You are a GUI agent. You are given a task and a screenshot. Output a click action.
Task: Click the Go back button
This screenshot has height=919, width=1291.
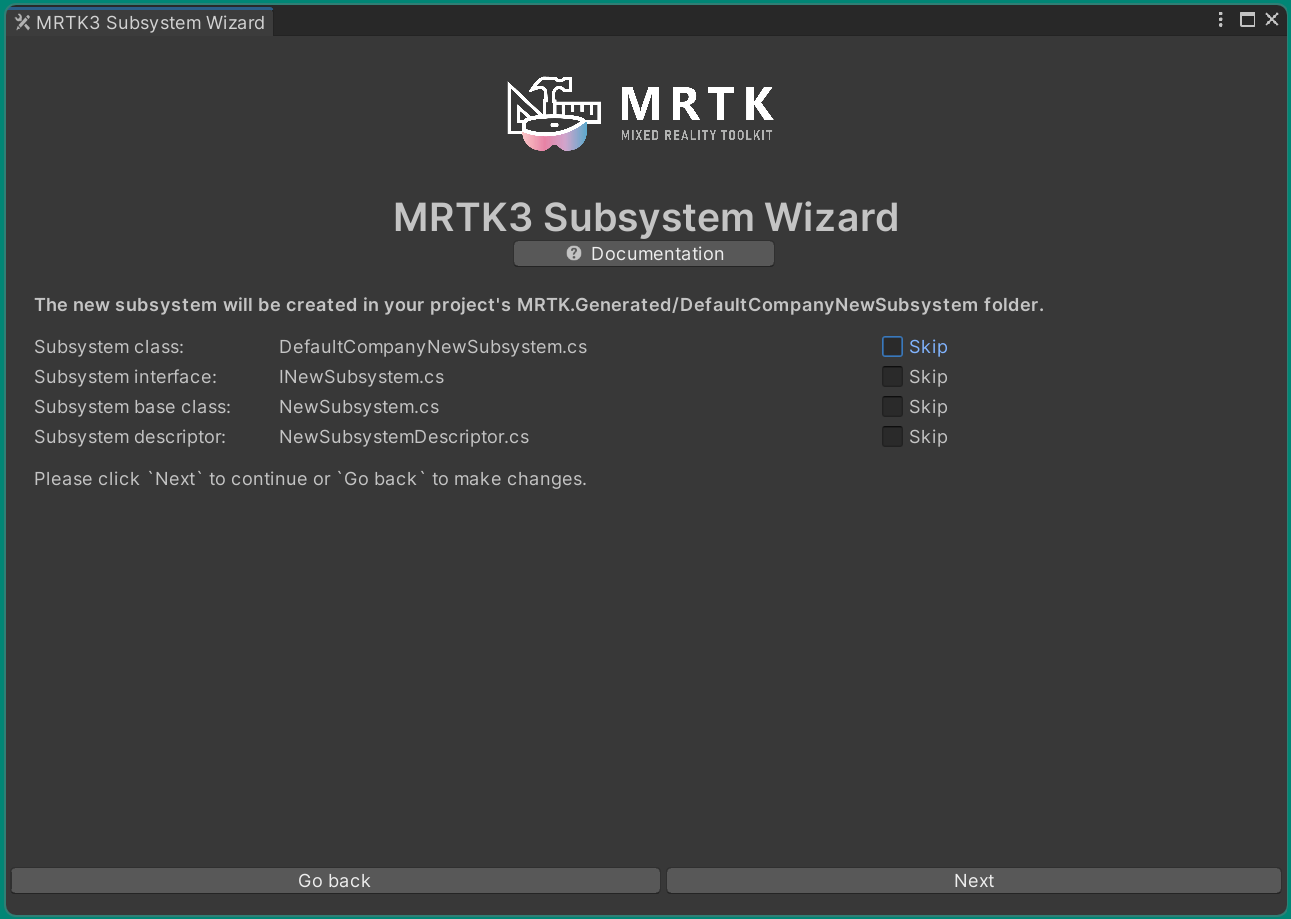(335, 881)
